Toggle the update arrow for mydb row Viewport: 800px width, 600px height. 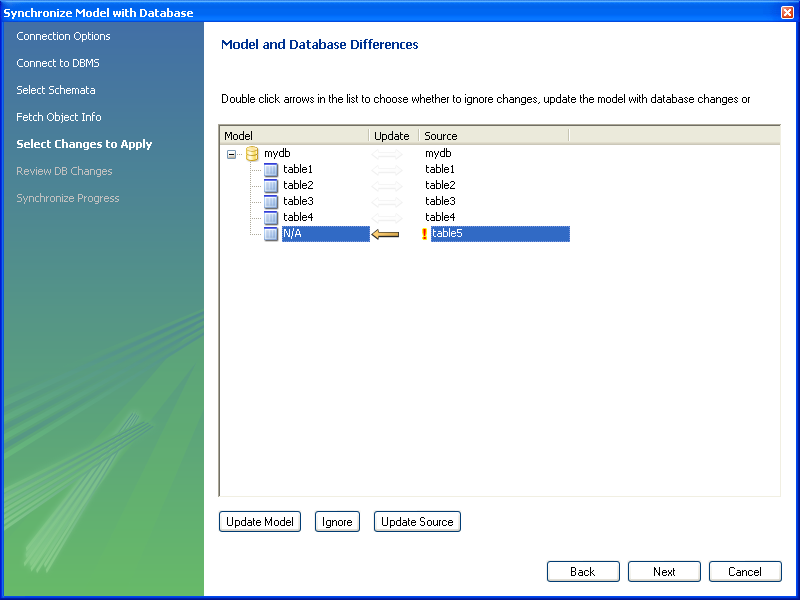(x=387, y=154)
